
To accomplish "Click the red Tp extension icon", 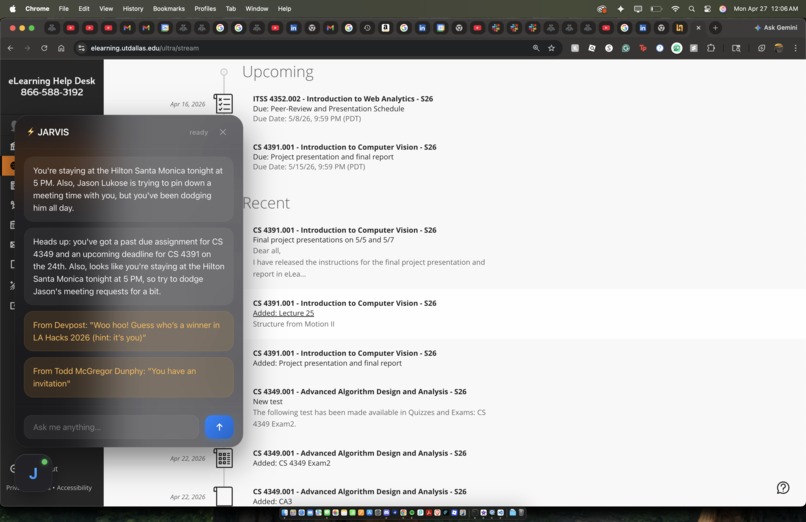I will point(643,48).
